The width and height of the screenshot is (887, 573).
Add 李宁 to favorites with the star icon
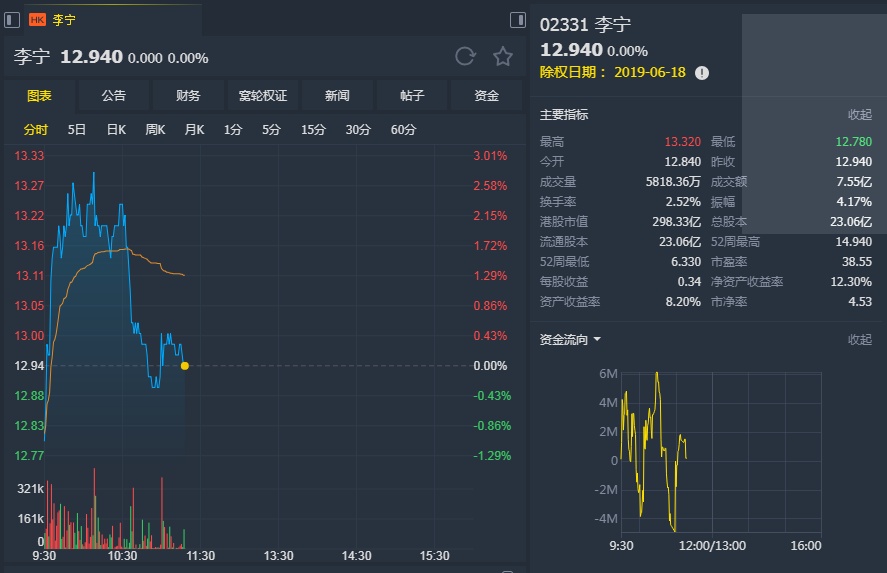click(503, 56)
